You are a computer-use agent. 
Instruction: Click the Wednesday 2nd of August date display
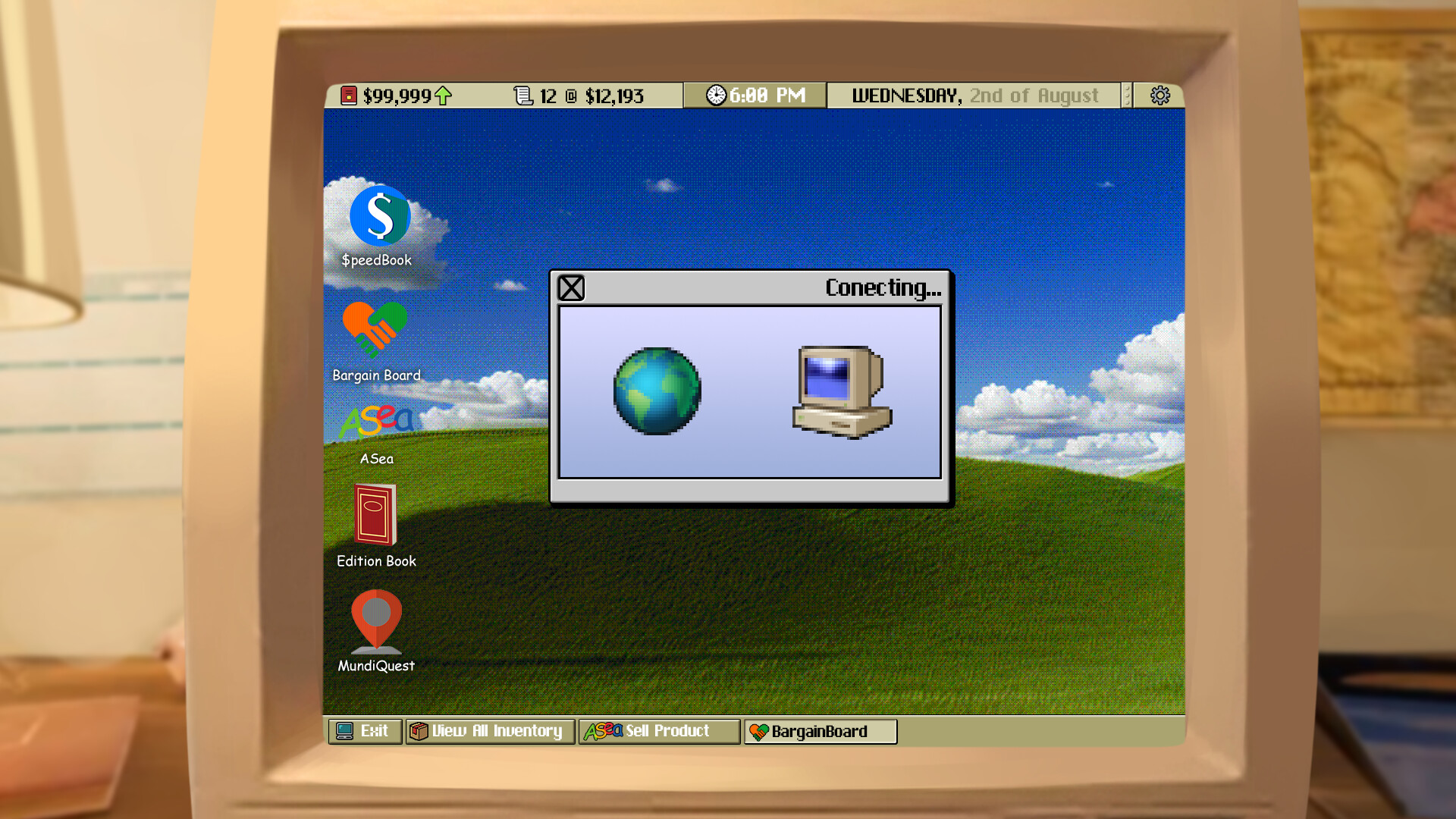[x=975, y=95]
